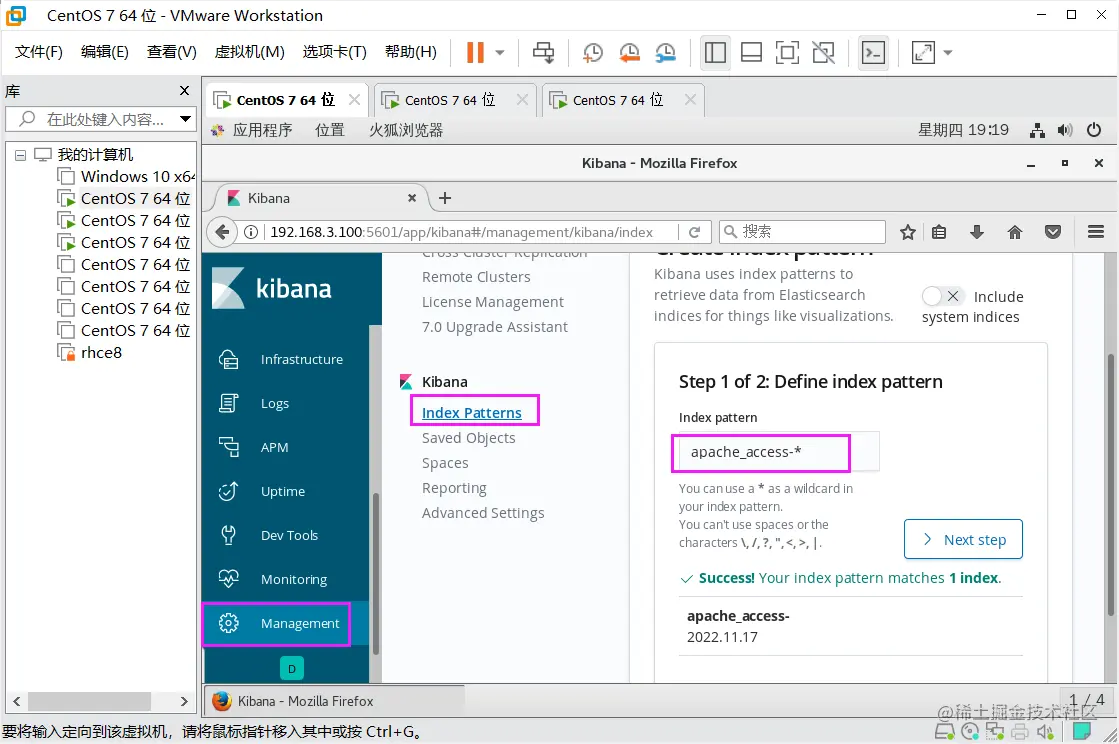Screen dimensions: 1119x744
Task: Close the Kibana Firefox tab
Action: (x=412, y=198)
